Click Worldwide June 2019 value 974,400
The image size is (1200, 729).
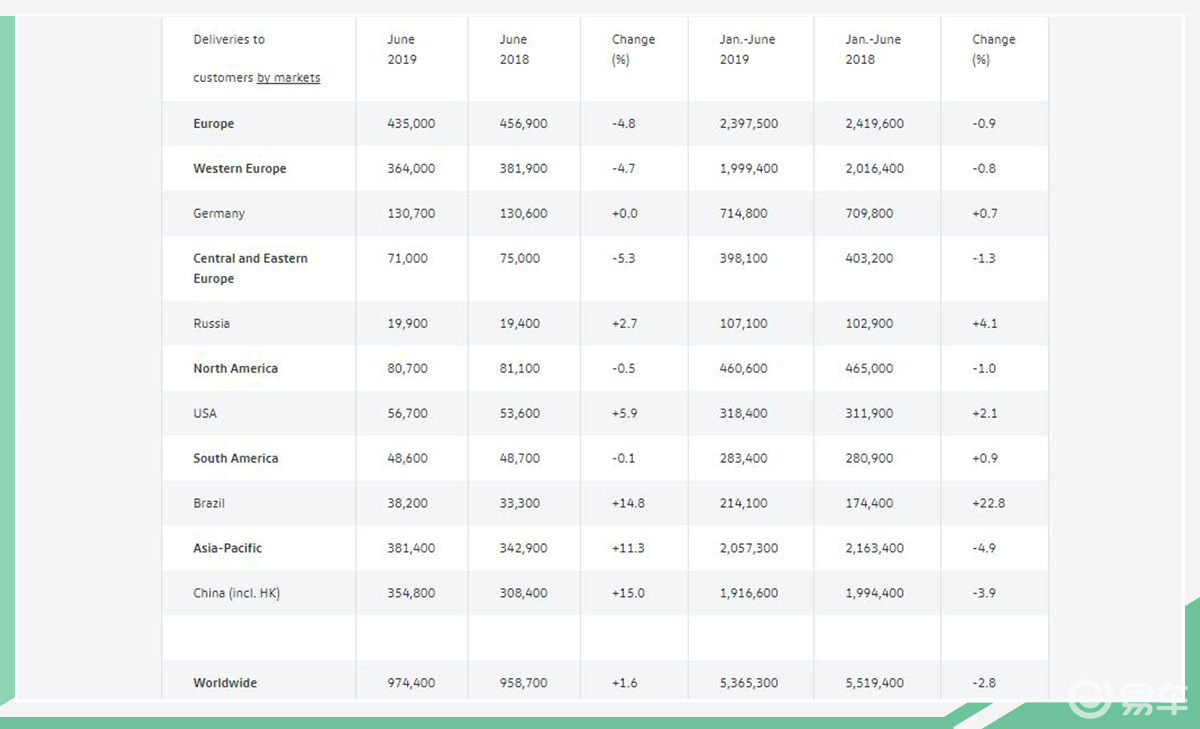click(411, 684)
